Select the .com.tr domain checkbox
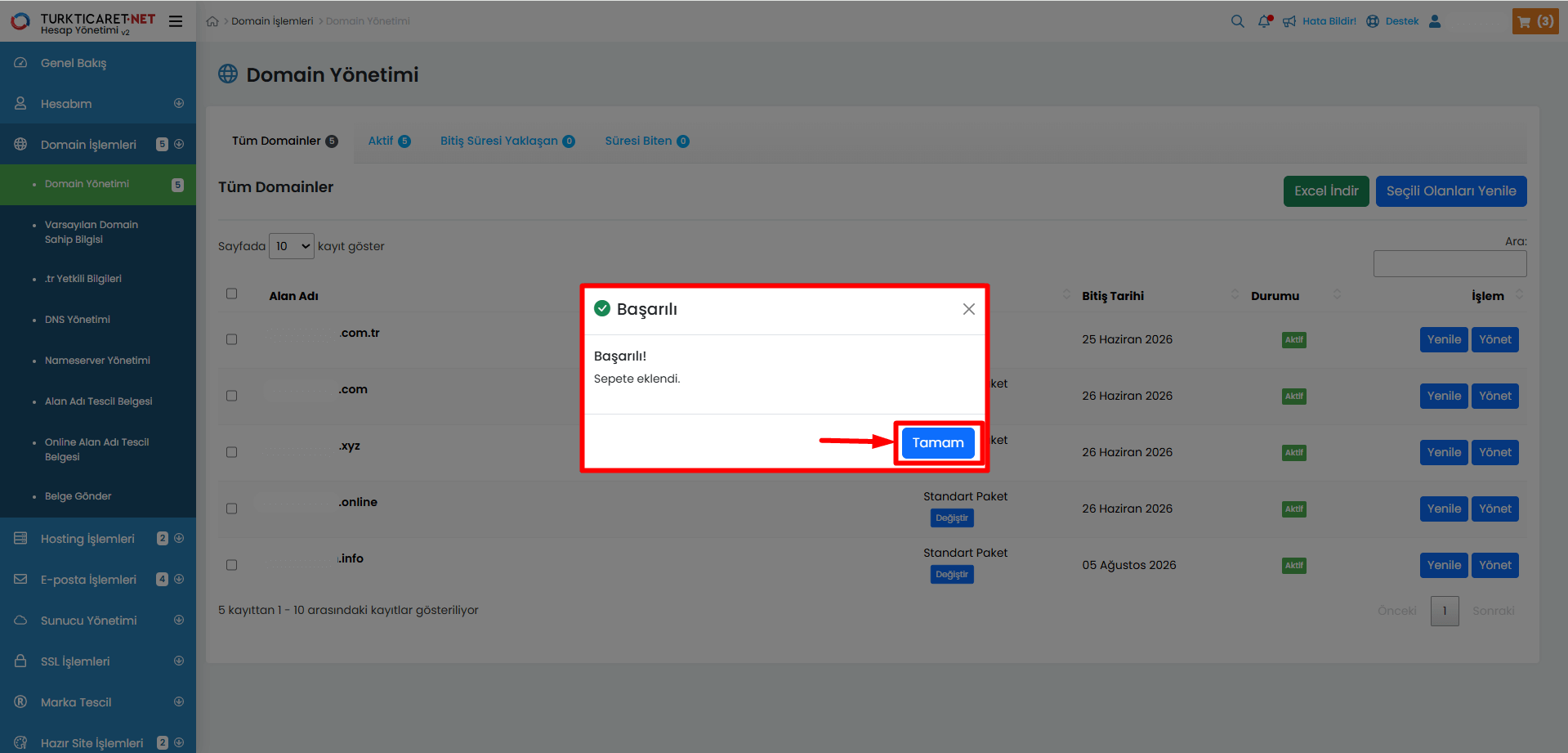The width and height of the screenshot is (1568, 753). click(232, 339)
